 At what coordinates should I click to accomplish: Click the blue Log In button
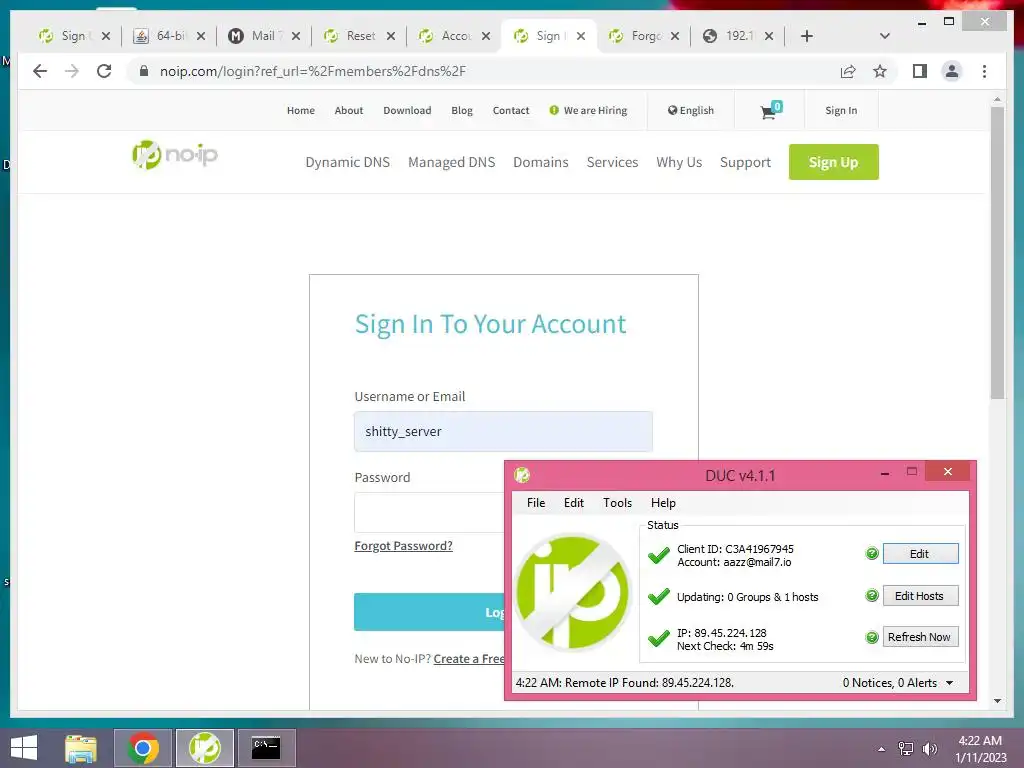[429, 612]
